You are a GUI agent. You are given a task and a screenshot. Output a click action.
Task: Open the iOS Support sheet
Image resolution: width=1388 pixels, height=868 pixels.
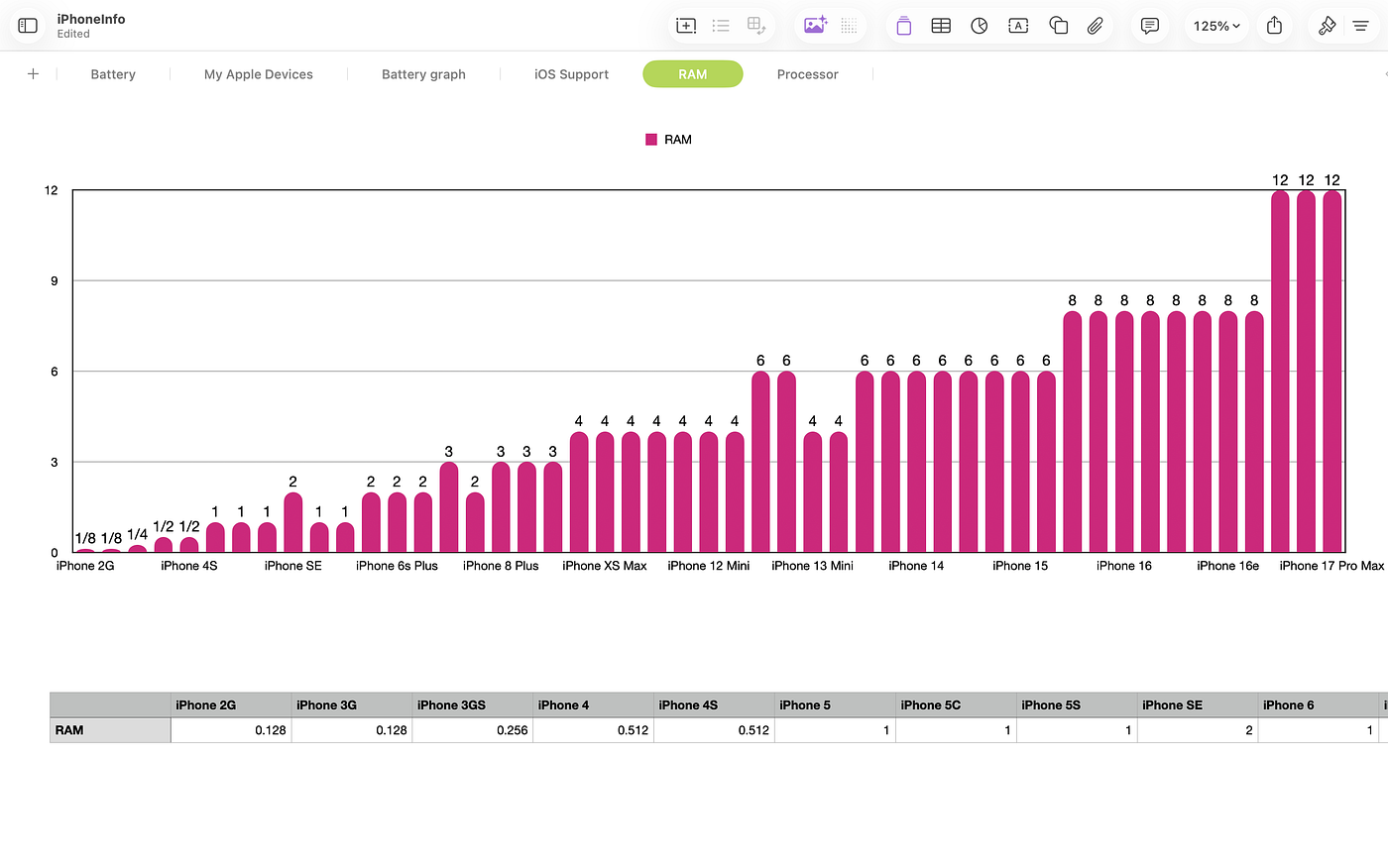pos(571,74)
